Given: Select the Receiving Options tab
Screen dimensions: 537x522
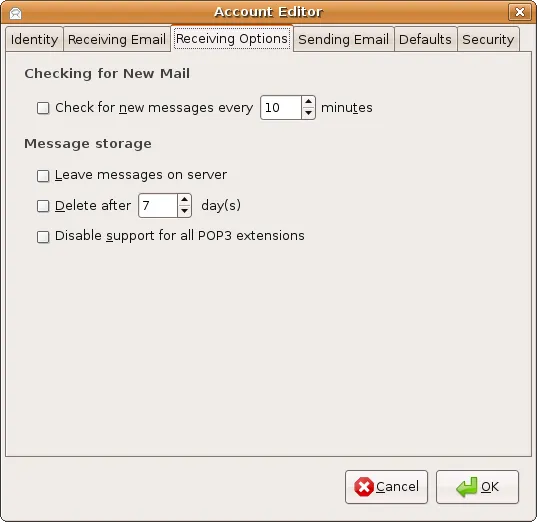Looking at the screenshot, I should point(232,39).
